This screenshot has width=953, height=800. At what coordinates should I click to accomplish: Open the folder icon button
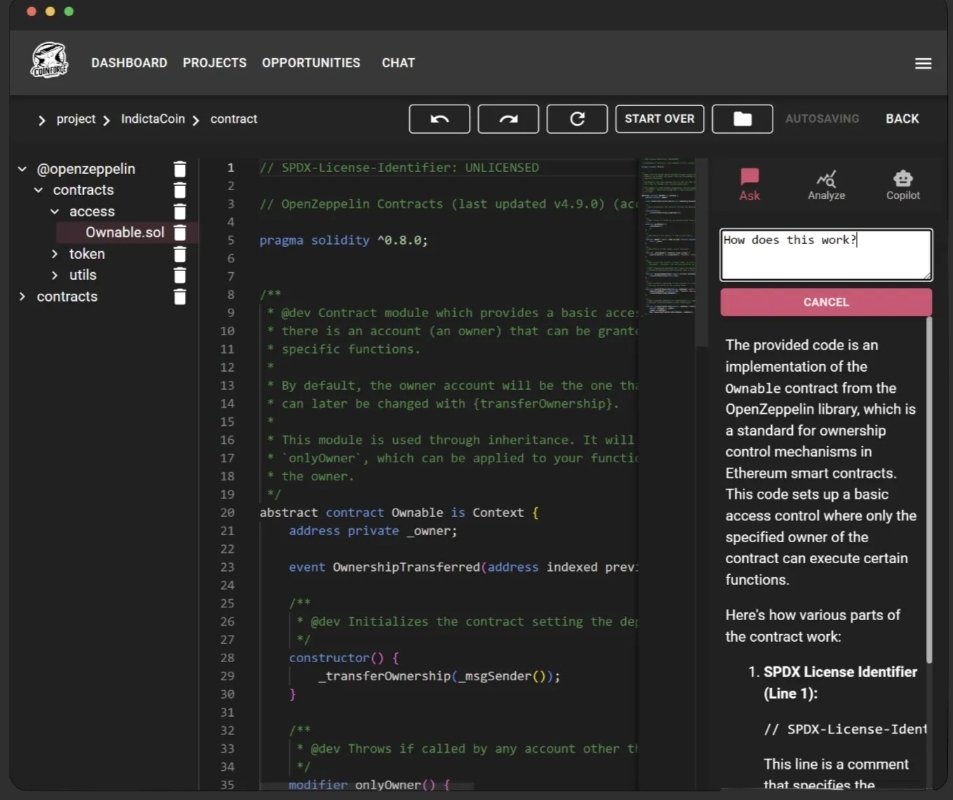coord(742,119)
